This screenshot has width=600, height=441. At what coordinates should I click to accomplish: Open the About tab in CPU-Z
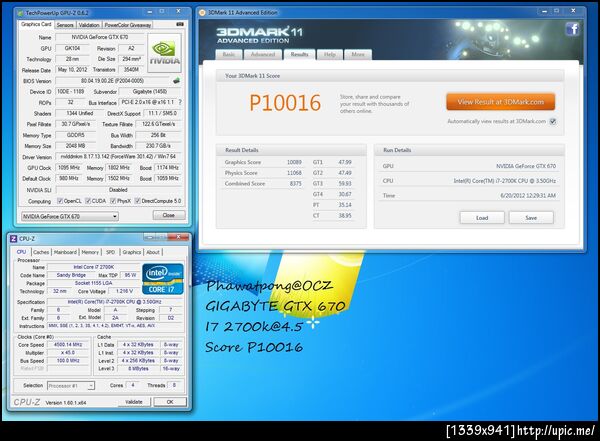[153, 252]
